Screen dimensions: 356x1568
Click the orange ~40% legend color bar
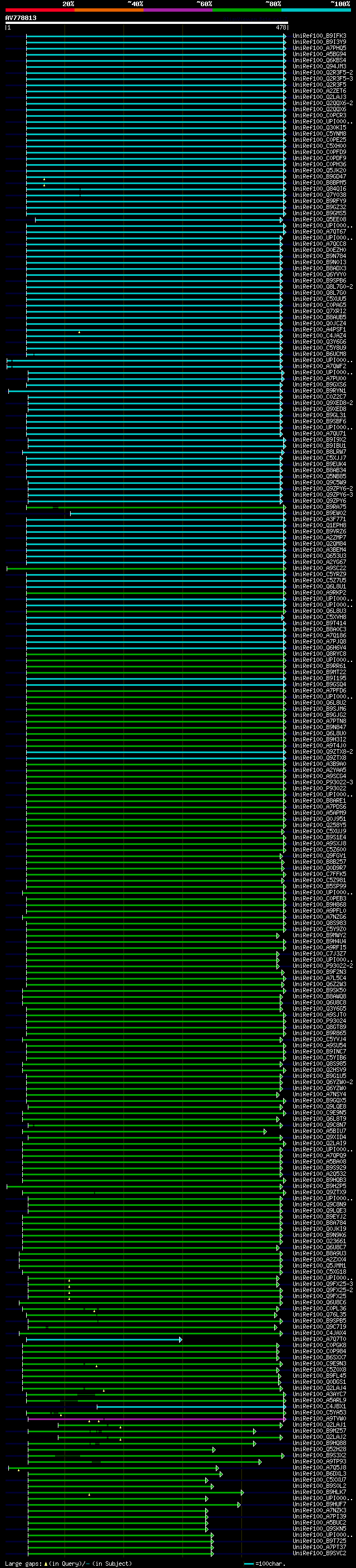[x=109, y=10]
